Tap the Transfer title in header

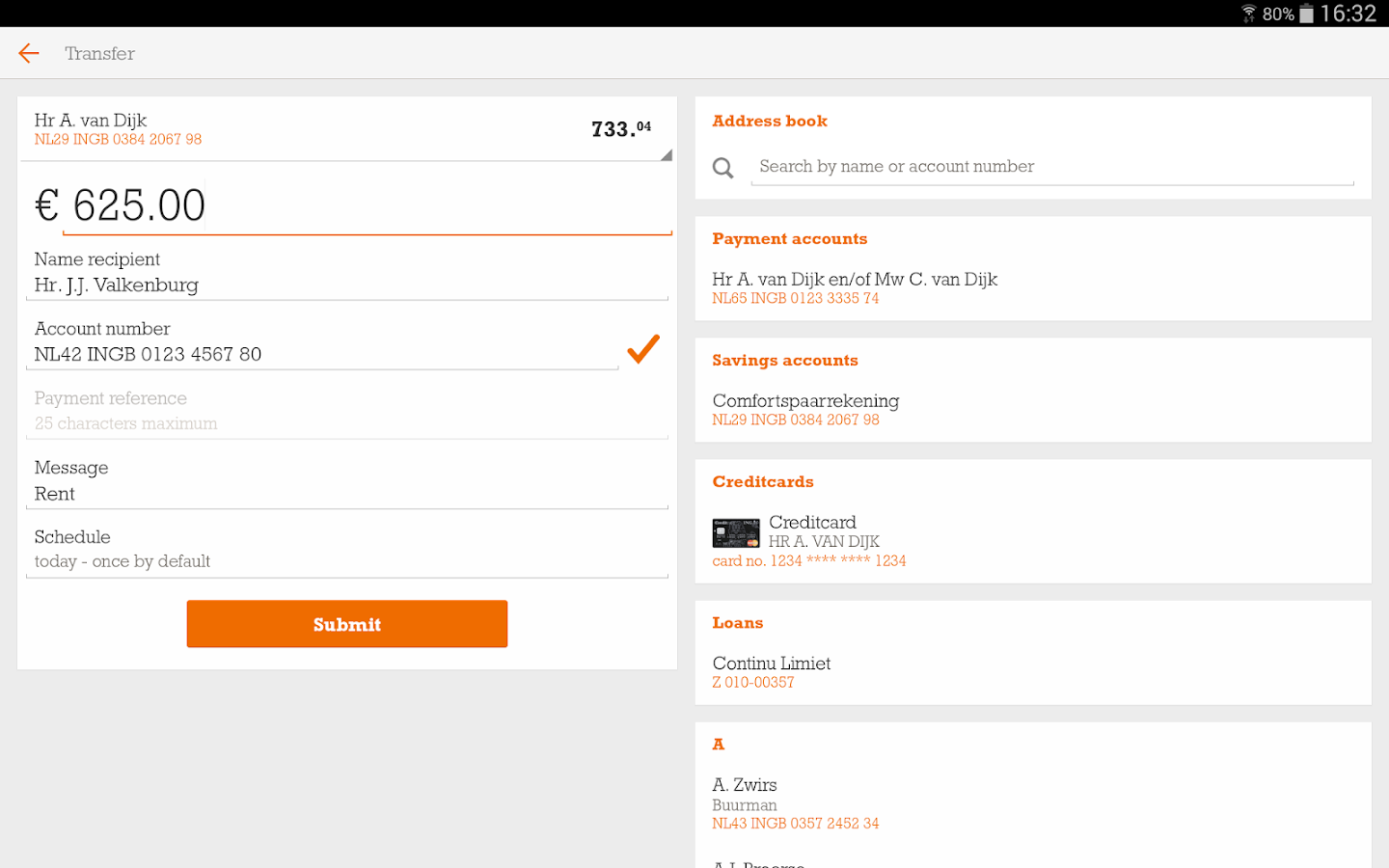click(x=99, y=54)
